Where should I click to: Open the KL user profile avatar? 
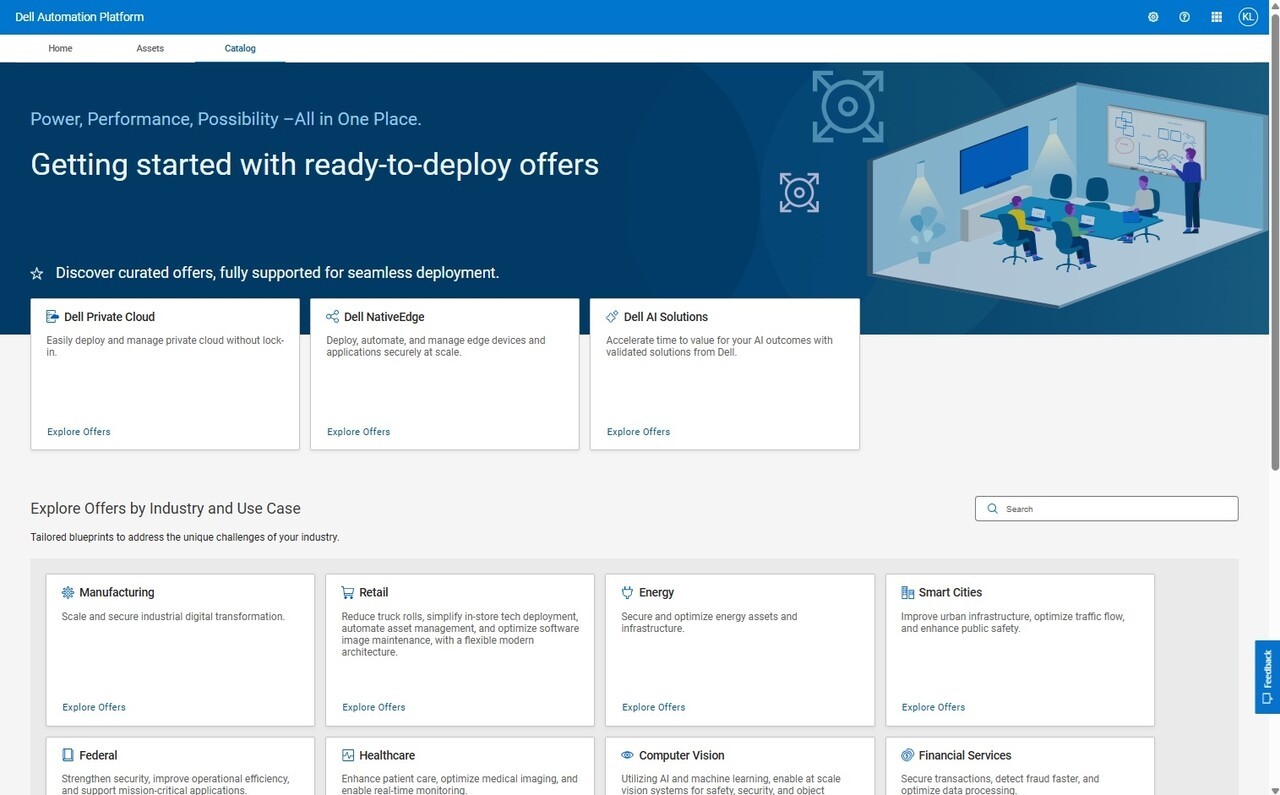(x=1248, y=17)
